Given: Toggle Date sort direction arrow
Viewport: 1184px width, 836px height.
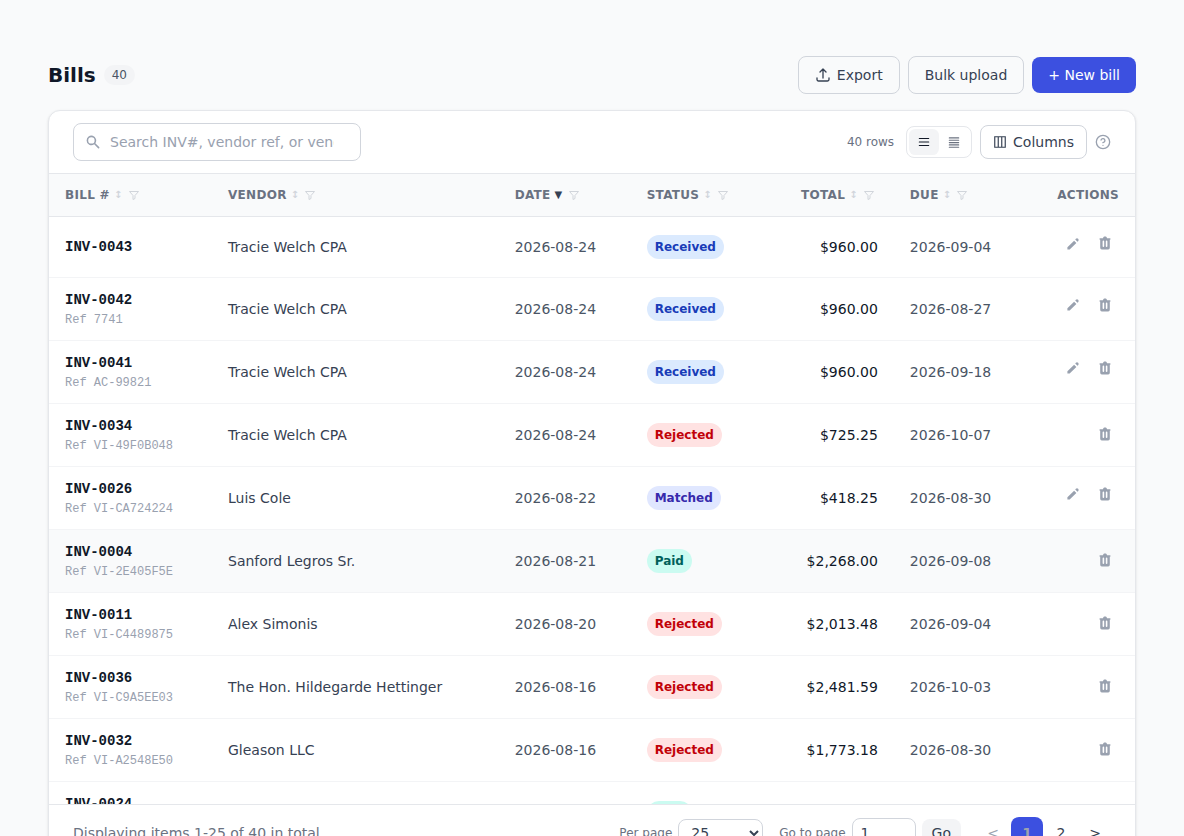Looking at the screenshot, I should point(559,195).
